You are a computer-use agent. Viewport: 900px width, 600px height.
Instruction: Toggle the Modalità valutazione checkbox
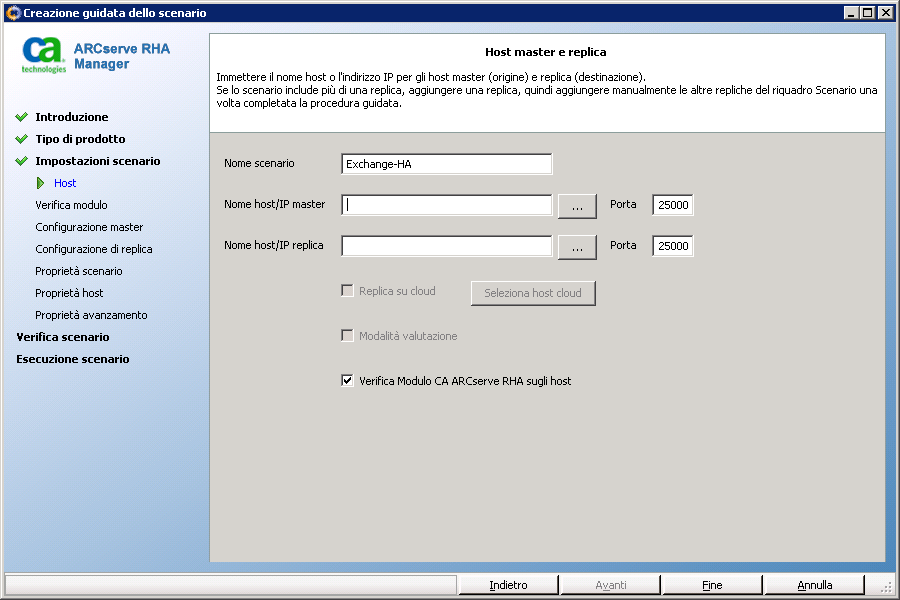pyautogui.click(x=347, y=335)
